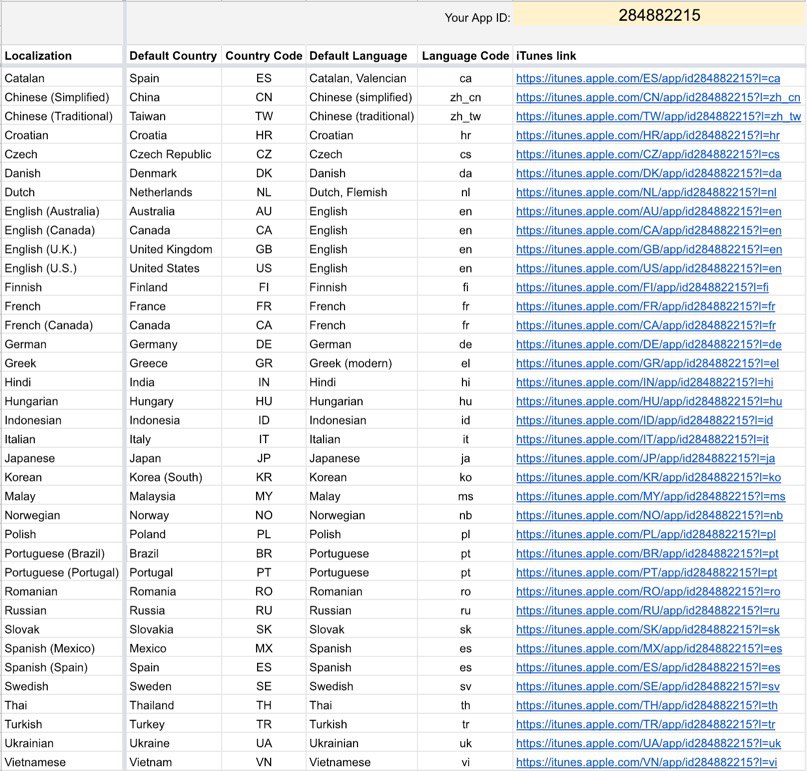Open the Chinese Simplified link ending zh_cn
The width and height of the screenshot is (807, 771).
click(658, 97)
